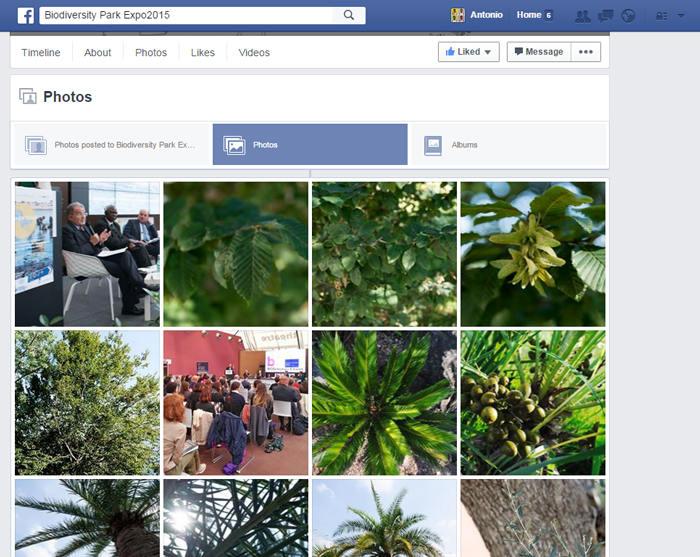Viewport: 700px width, 557px height.
Task: Go to Antonio's profile name link
Action: coord(486,15)
